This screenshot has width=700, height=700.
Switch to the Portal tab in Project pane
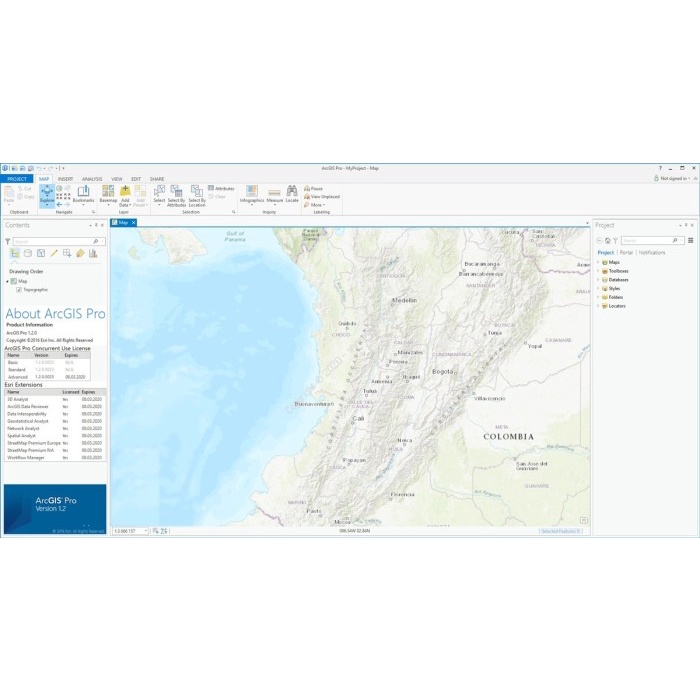point(626,253)
